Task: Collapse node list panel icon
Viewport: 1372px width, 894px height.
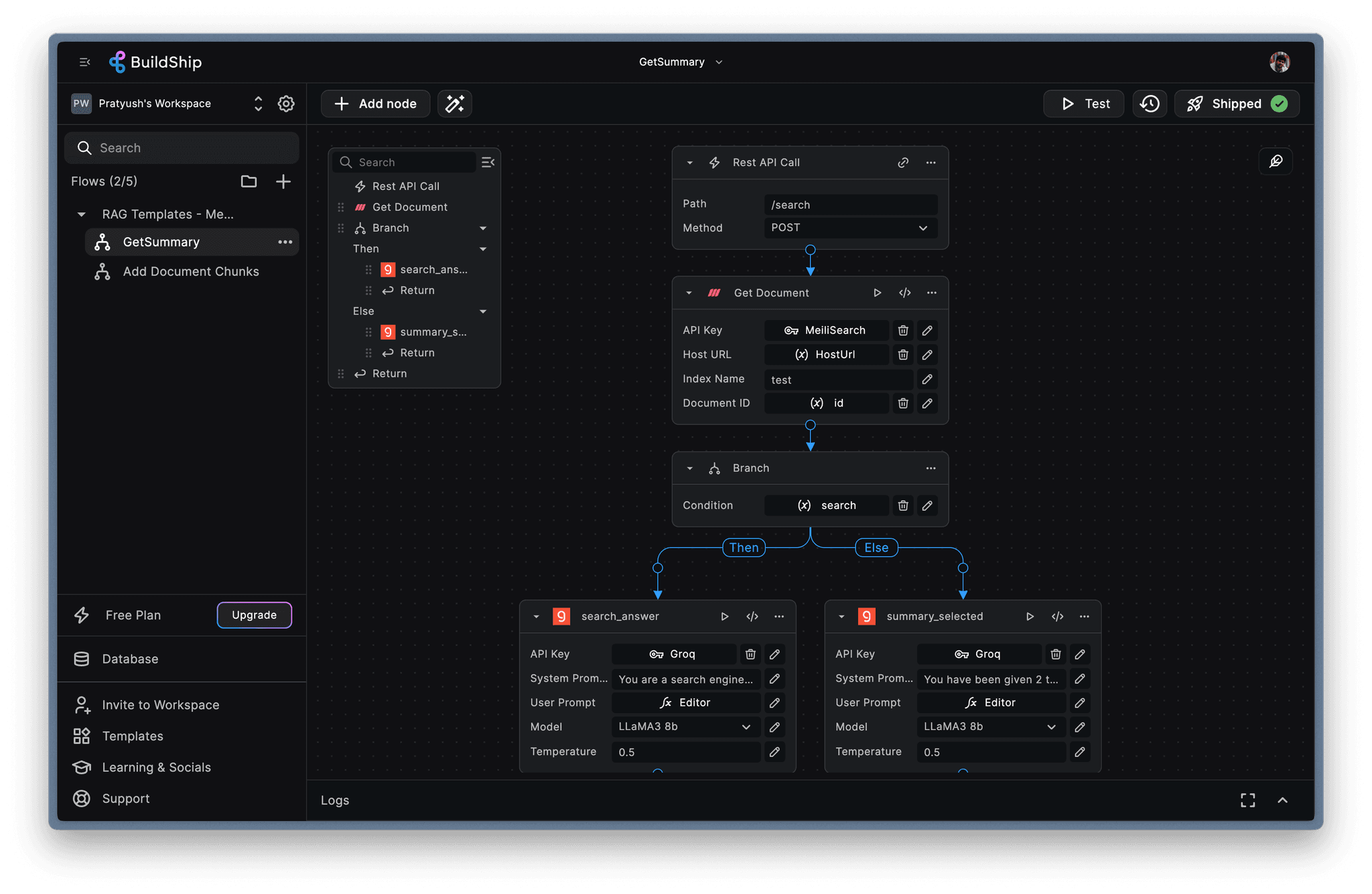Action: (488, 162)
